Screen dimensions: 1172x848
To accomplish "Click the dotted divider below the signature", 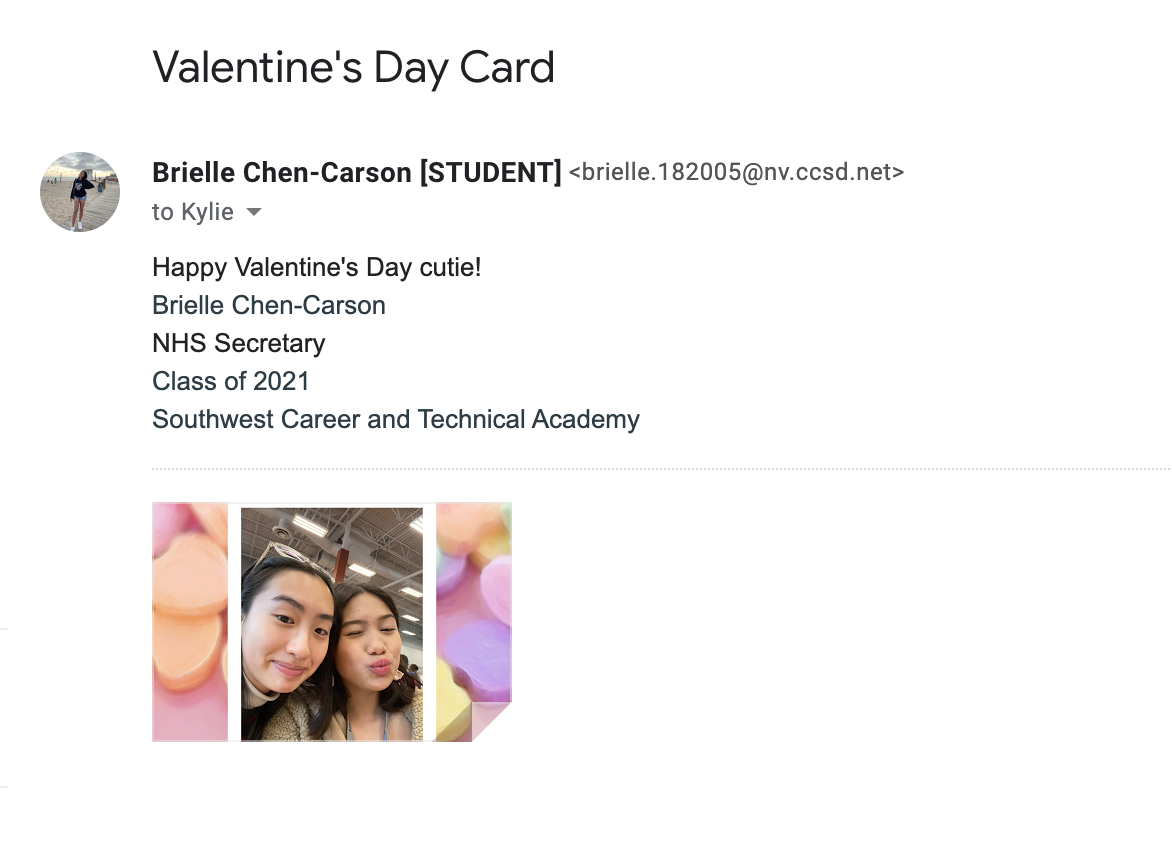I will point(660,468).
